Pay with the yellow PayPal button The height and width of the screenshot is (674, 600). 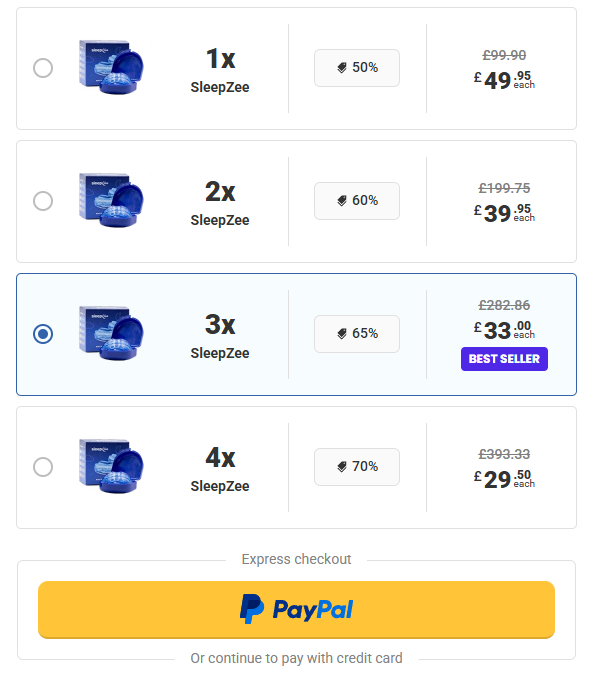[297, 610]
